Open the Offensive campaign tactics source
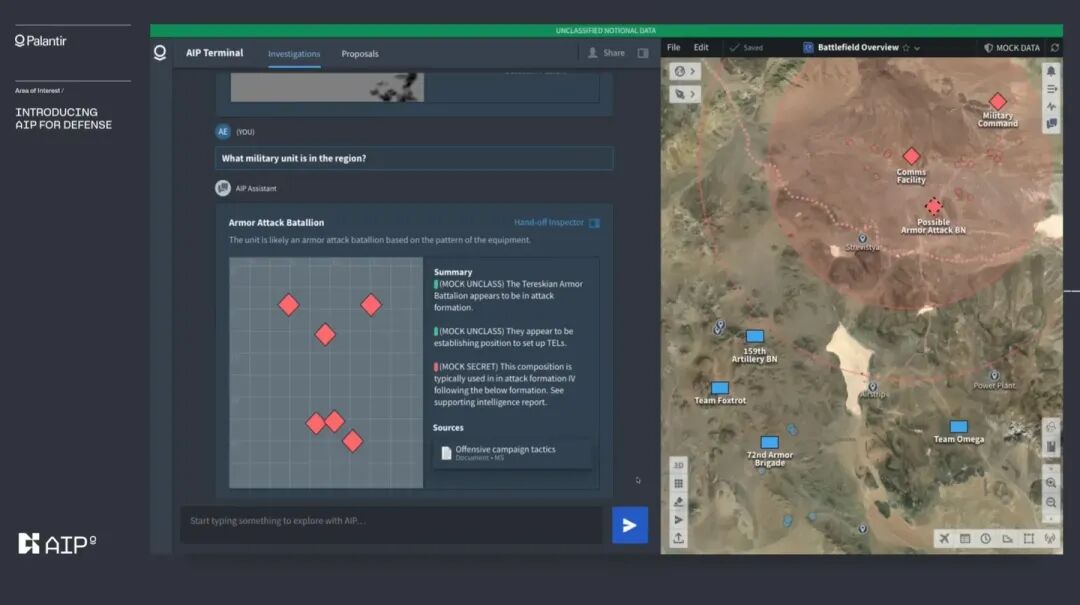This screenshot has width=1080, height=605. point(512,453)
